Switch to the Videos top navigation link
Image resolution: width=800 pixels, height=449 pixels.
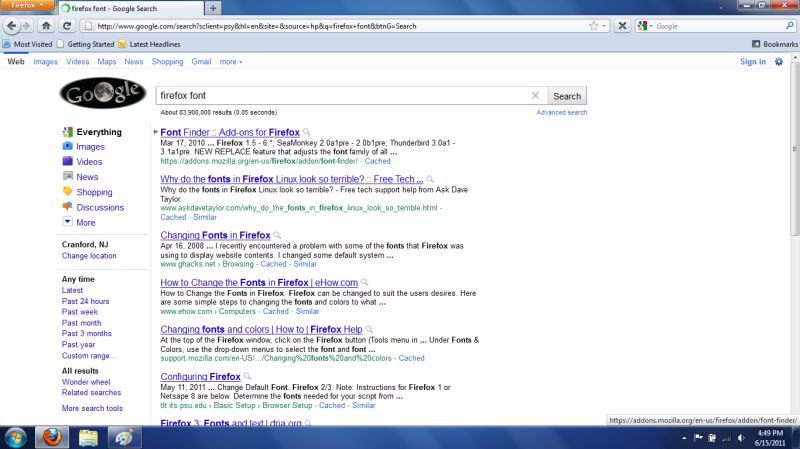click(x=78, y=61)
